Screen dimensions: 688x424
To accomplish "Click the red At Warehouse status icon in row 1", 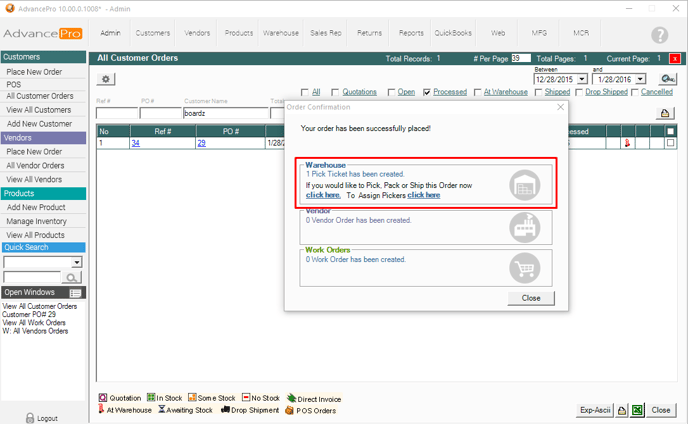I will pyautogui.click(x=627, y=143).
